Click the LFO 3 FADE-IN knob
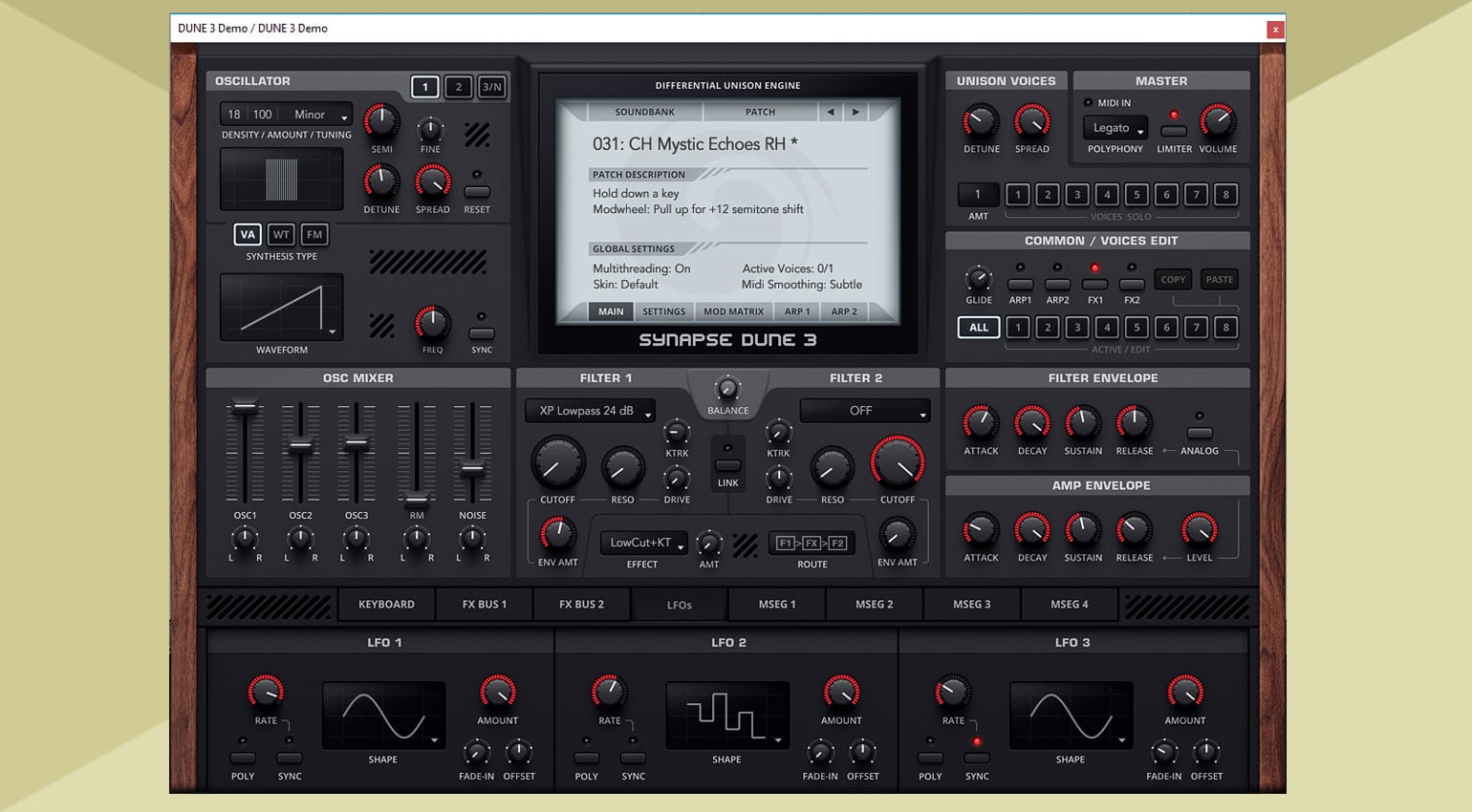Image resolution: width=1472 pixels, height=812 pixels. [x=1163, y=752]
